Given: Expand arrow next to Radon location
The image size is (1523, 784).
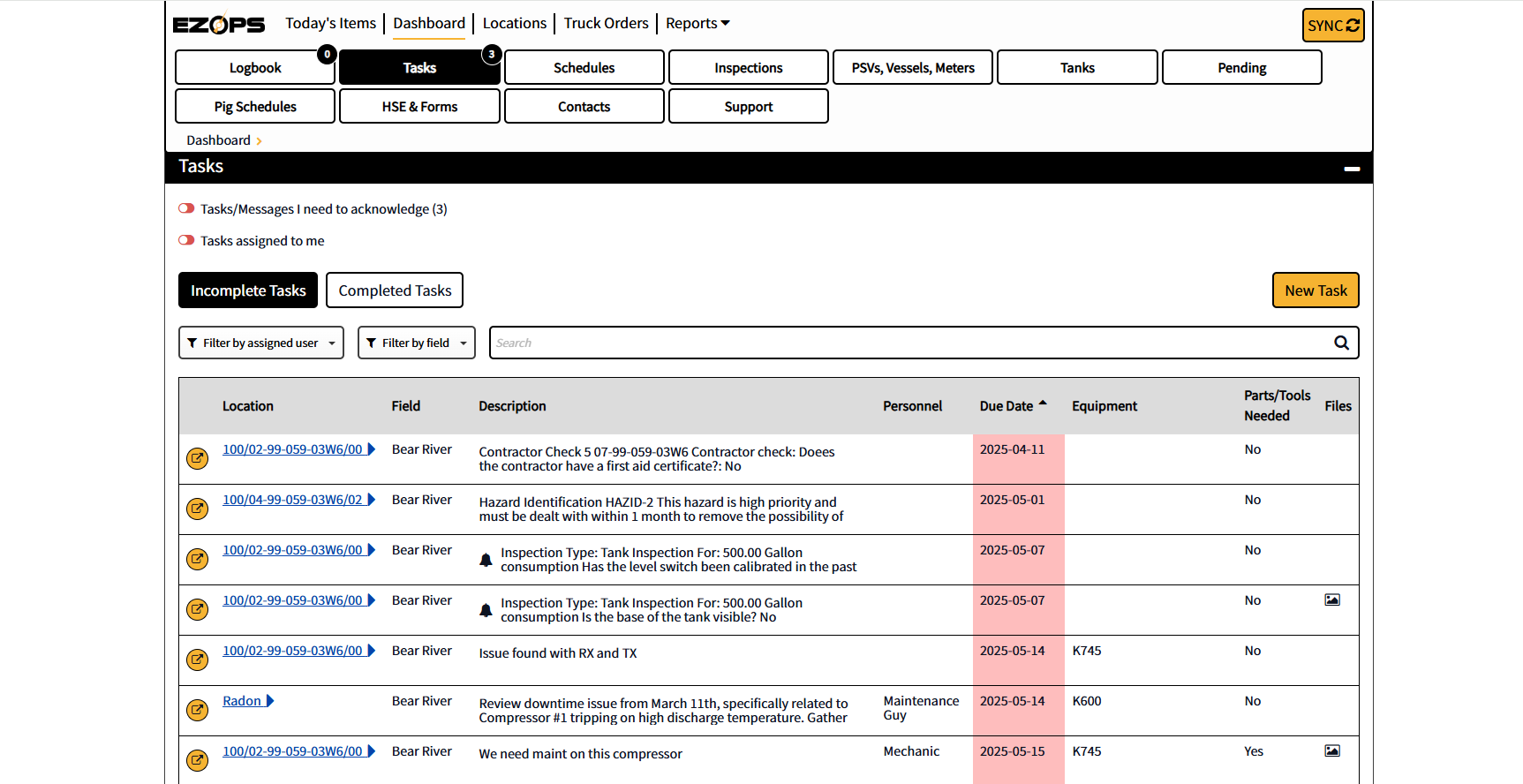Looking at the screenshot, I should pos(270,701).
